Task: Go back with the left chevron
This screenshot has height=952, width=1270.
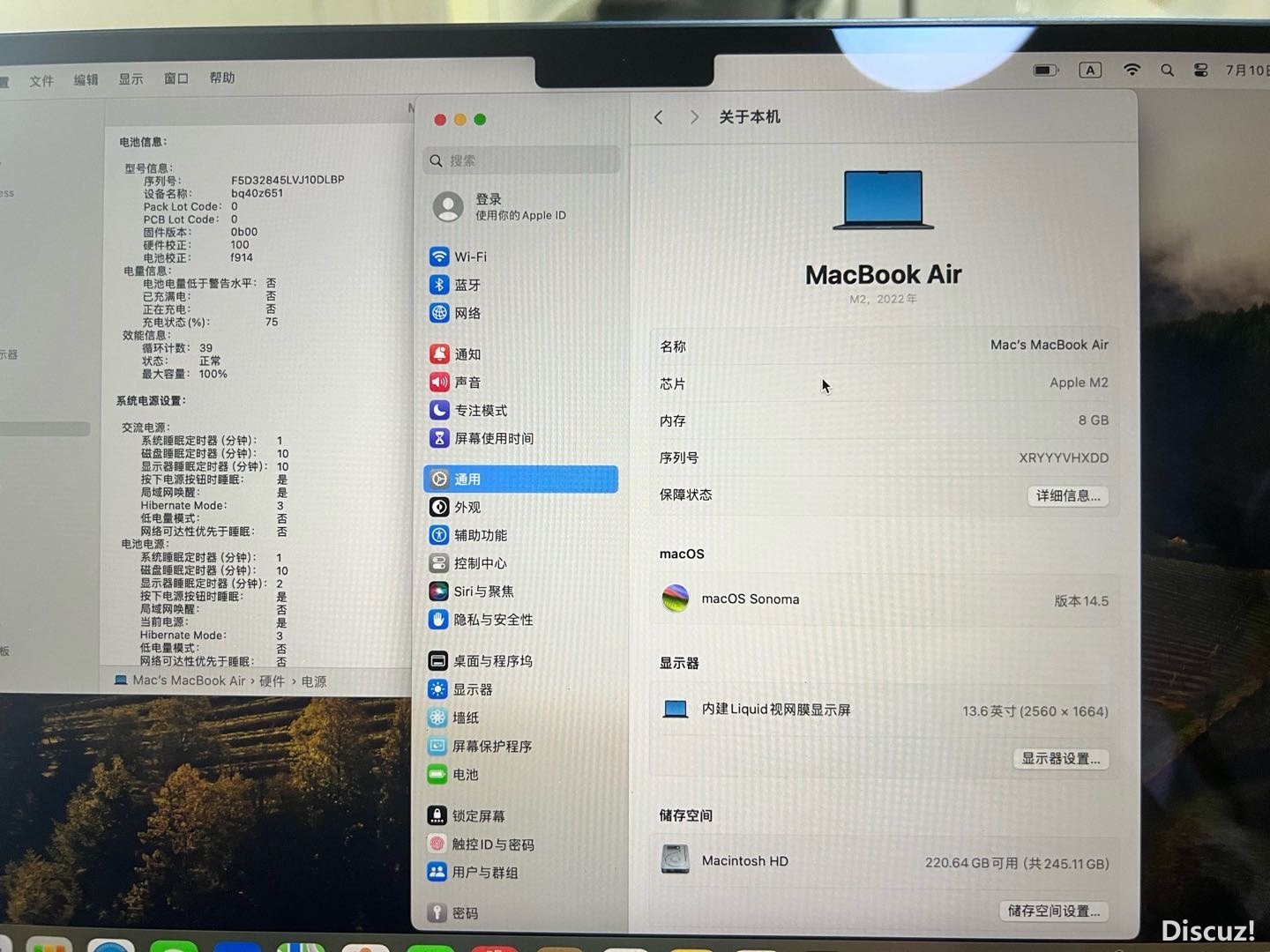Action: pyautogui.click(x=658, y=117)
